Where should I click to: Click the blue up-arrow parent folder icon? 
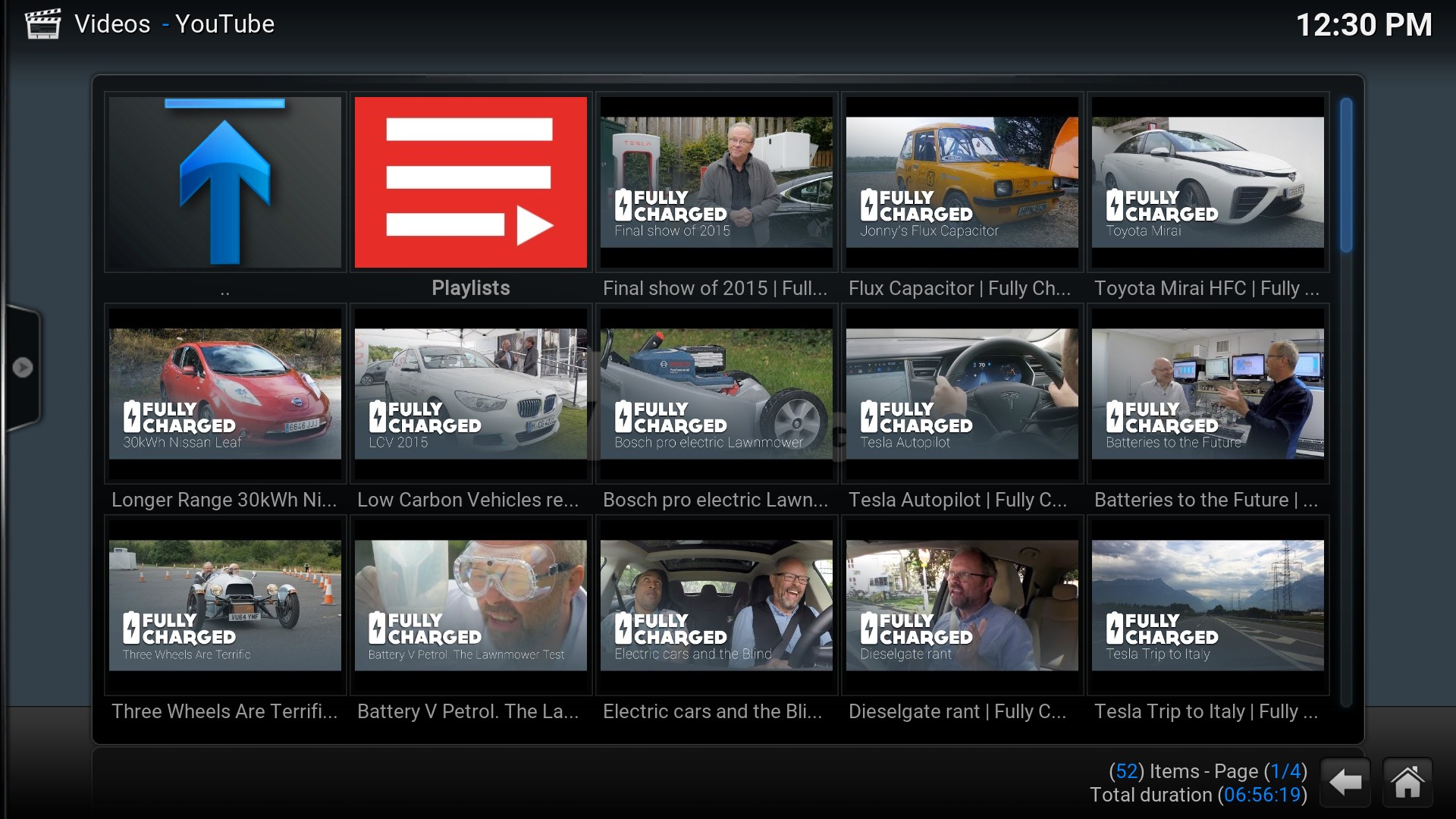click(225, 182)
